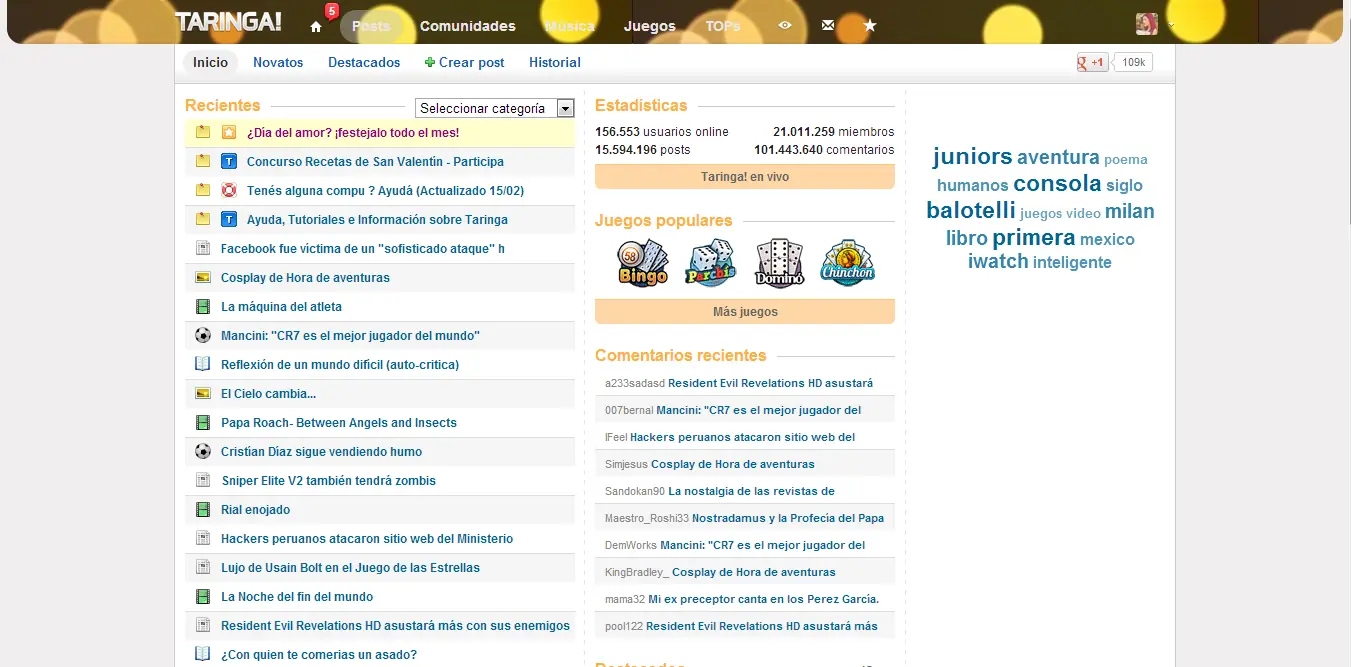
Task: Open Sandokan90's La nostalgia de las revistas link
Action: click(x=751, y=491)
